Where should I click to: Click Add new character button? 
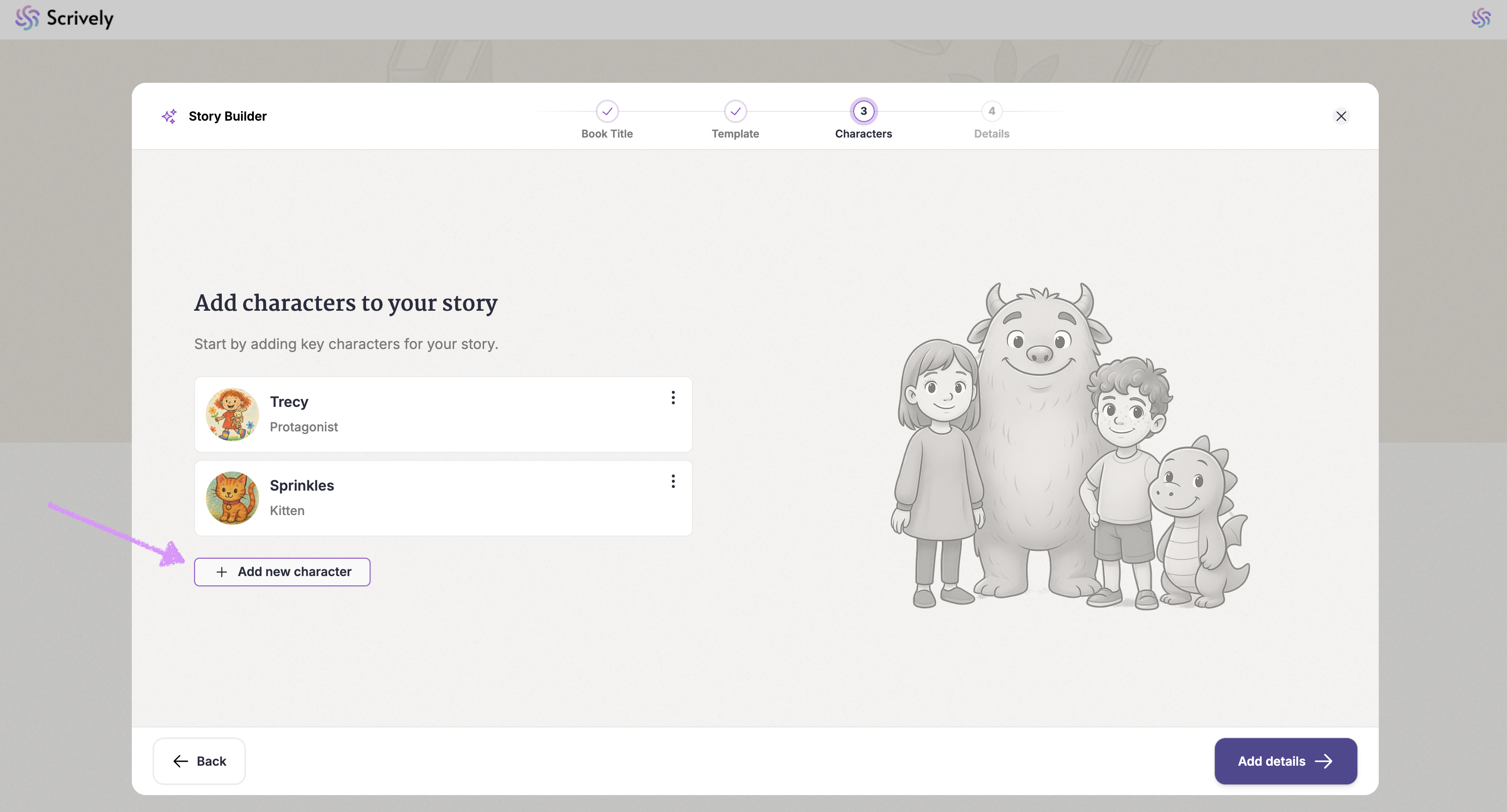(282, 572)
